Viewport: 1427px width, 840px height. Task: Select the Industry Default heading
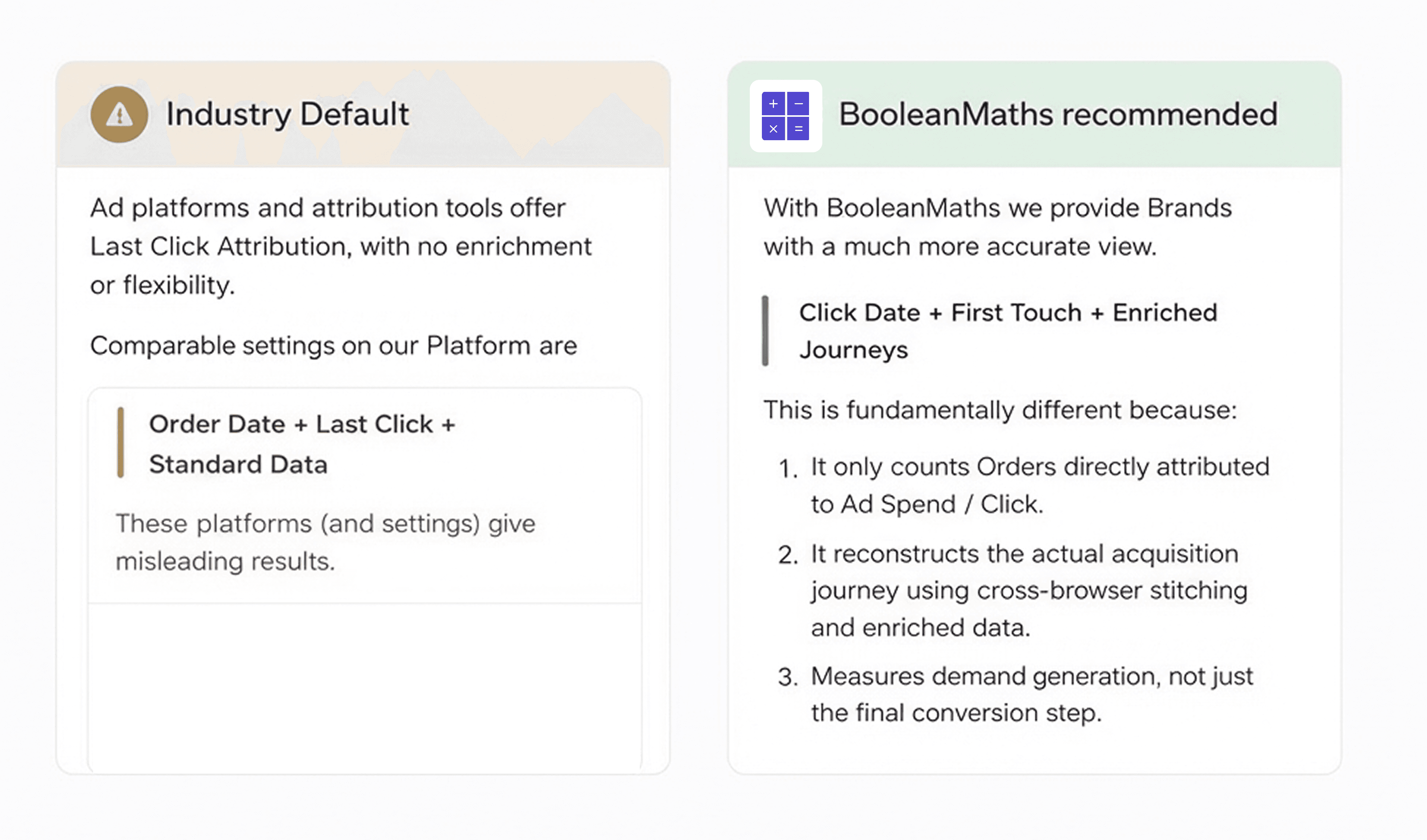[x=287, y=114]
